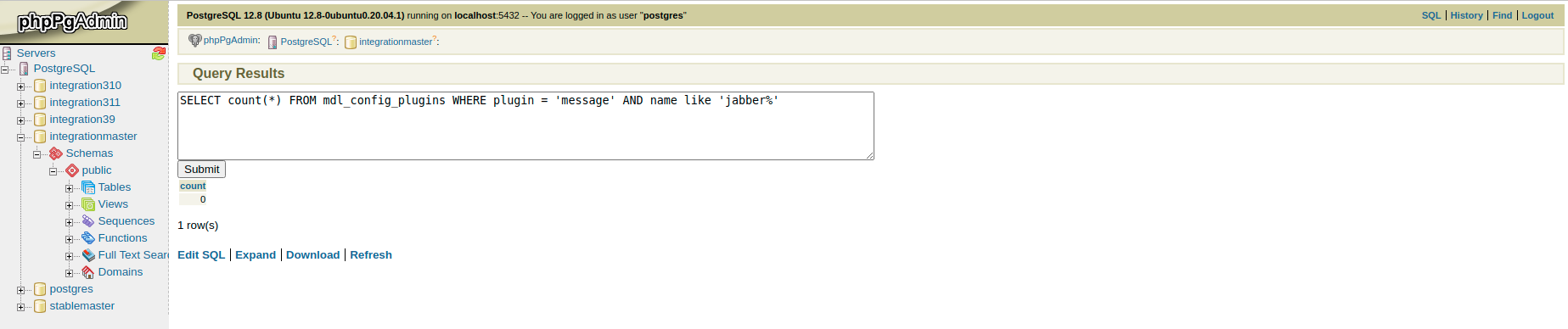
Task: Click the phpPgAdmin logo
Action: pos(73,21)
